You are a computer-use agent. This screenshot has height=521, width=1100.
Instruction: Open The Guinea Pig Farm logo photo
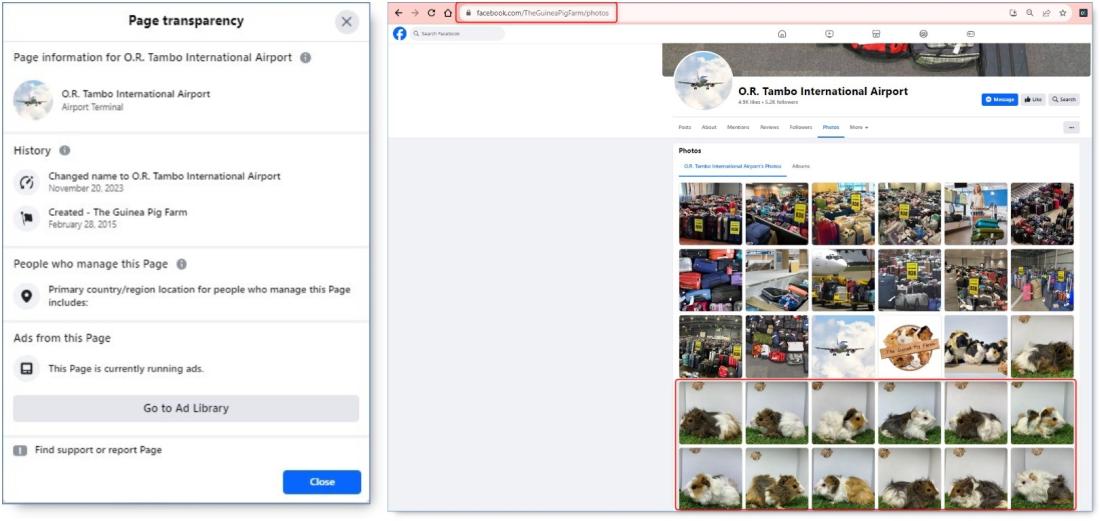coord(909,346)
